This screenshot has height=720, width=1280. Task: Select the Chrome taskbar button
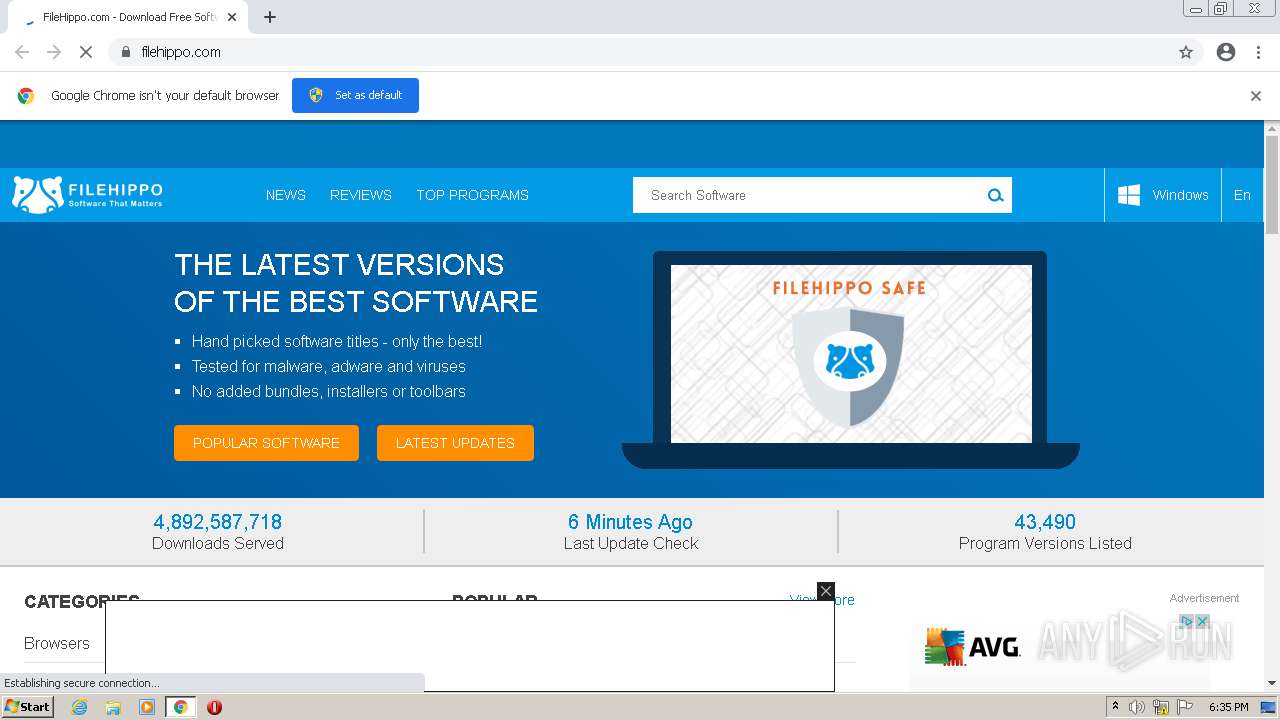(x=180, y=707)
